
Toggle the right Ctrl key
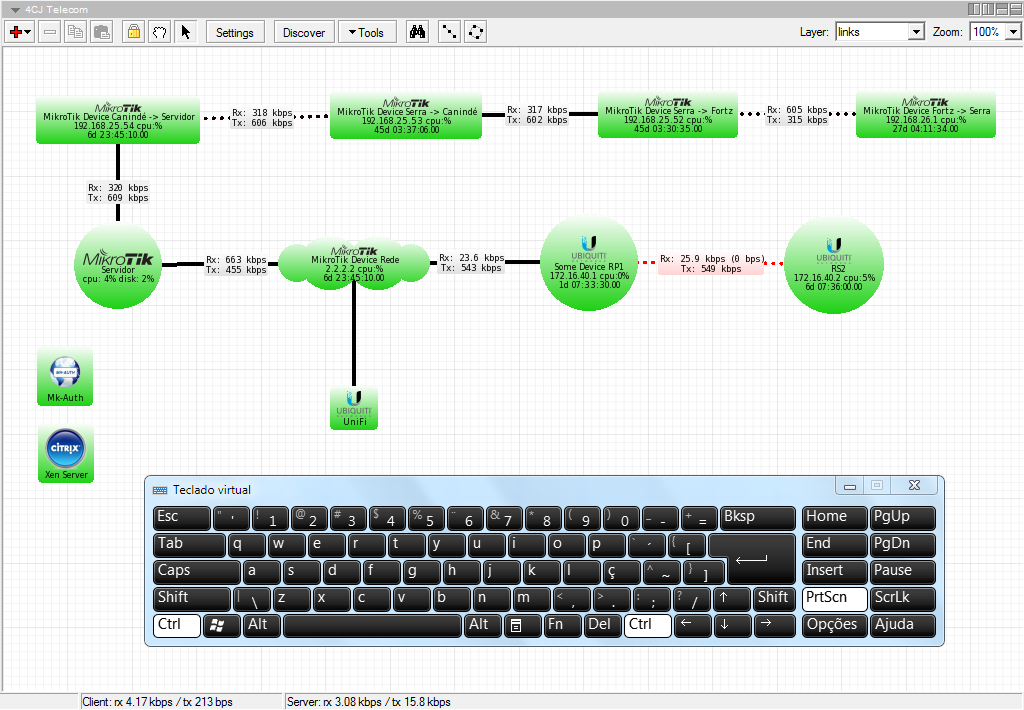point(647,625)
